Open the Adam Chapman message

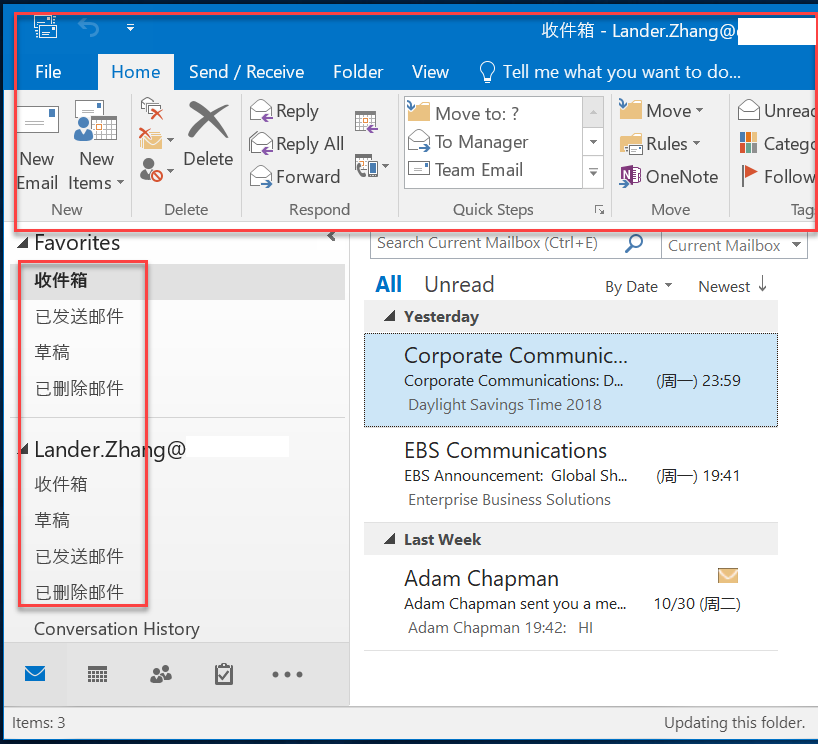tap(571, 603)
